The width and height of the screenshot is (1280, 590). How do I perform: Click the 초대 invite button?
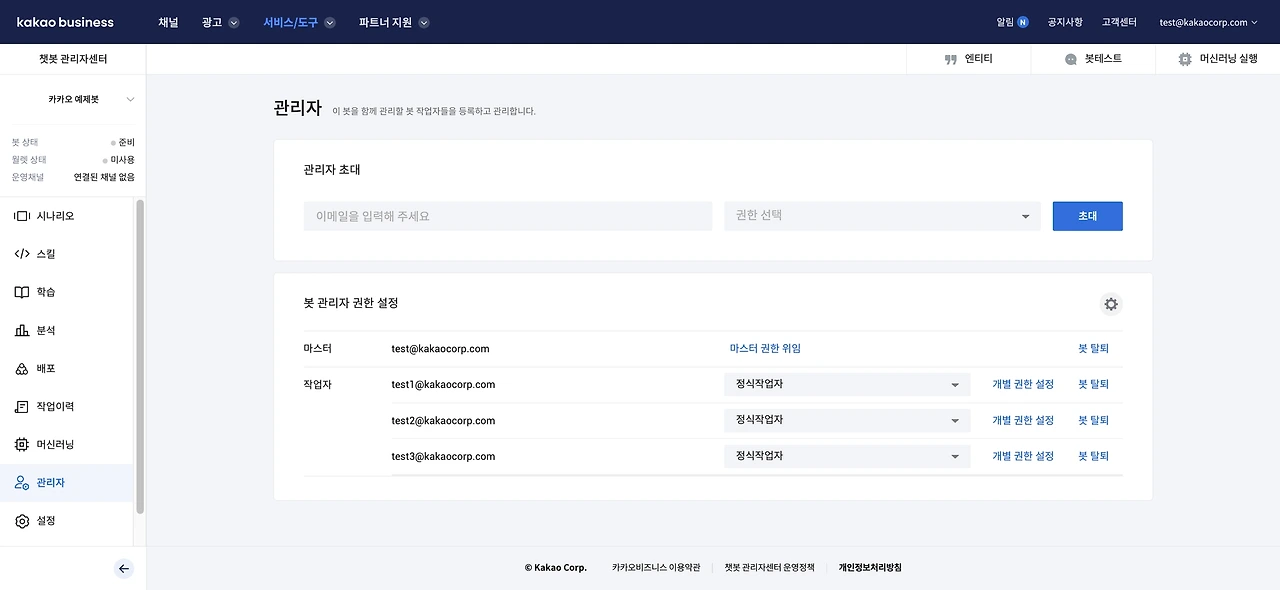click(1087, 216)
